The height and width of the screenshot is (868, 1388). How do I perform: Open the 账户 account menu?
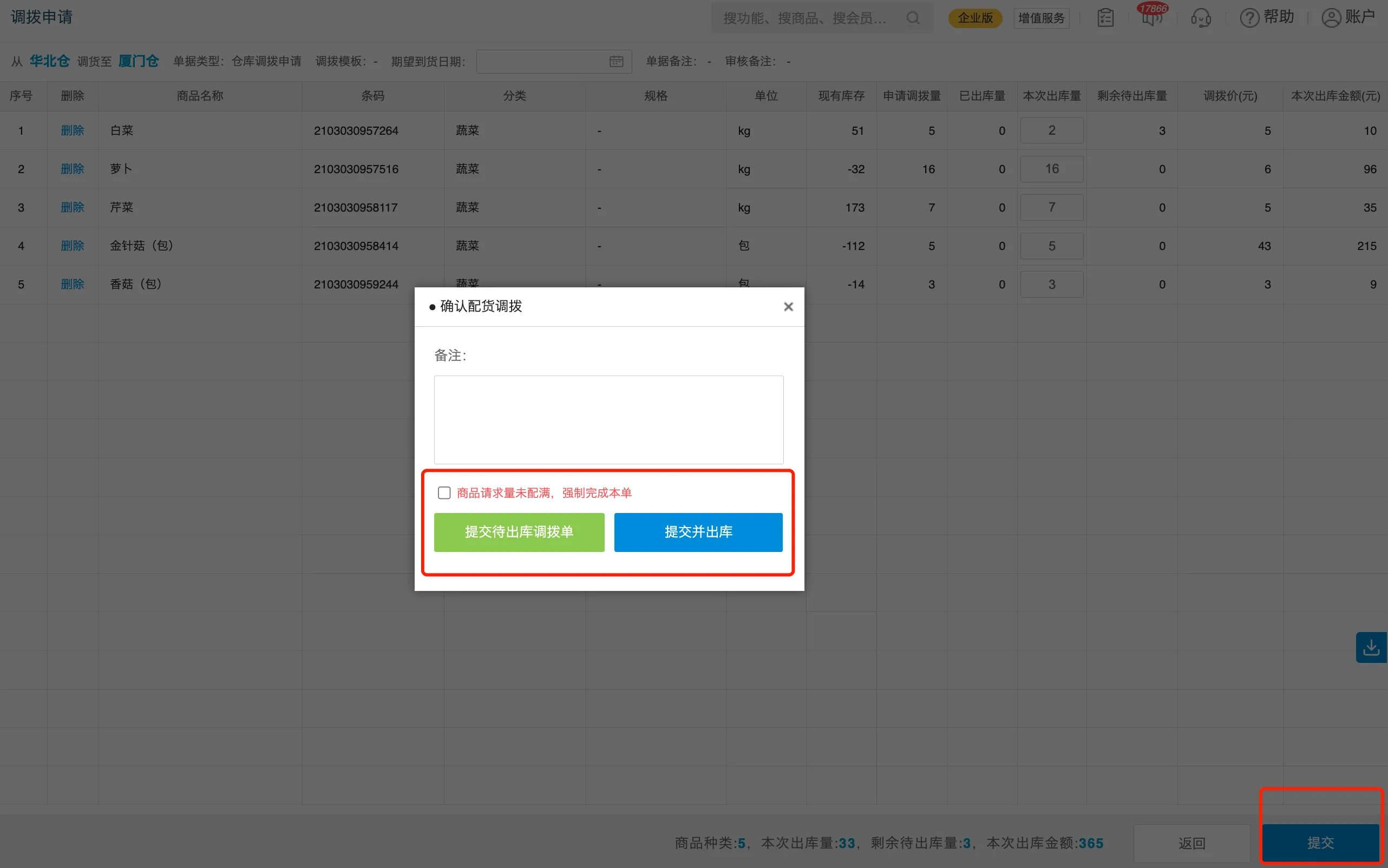1348,17
